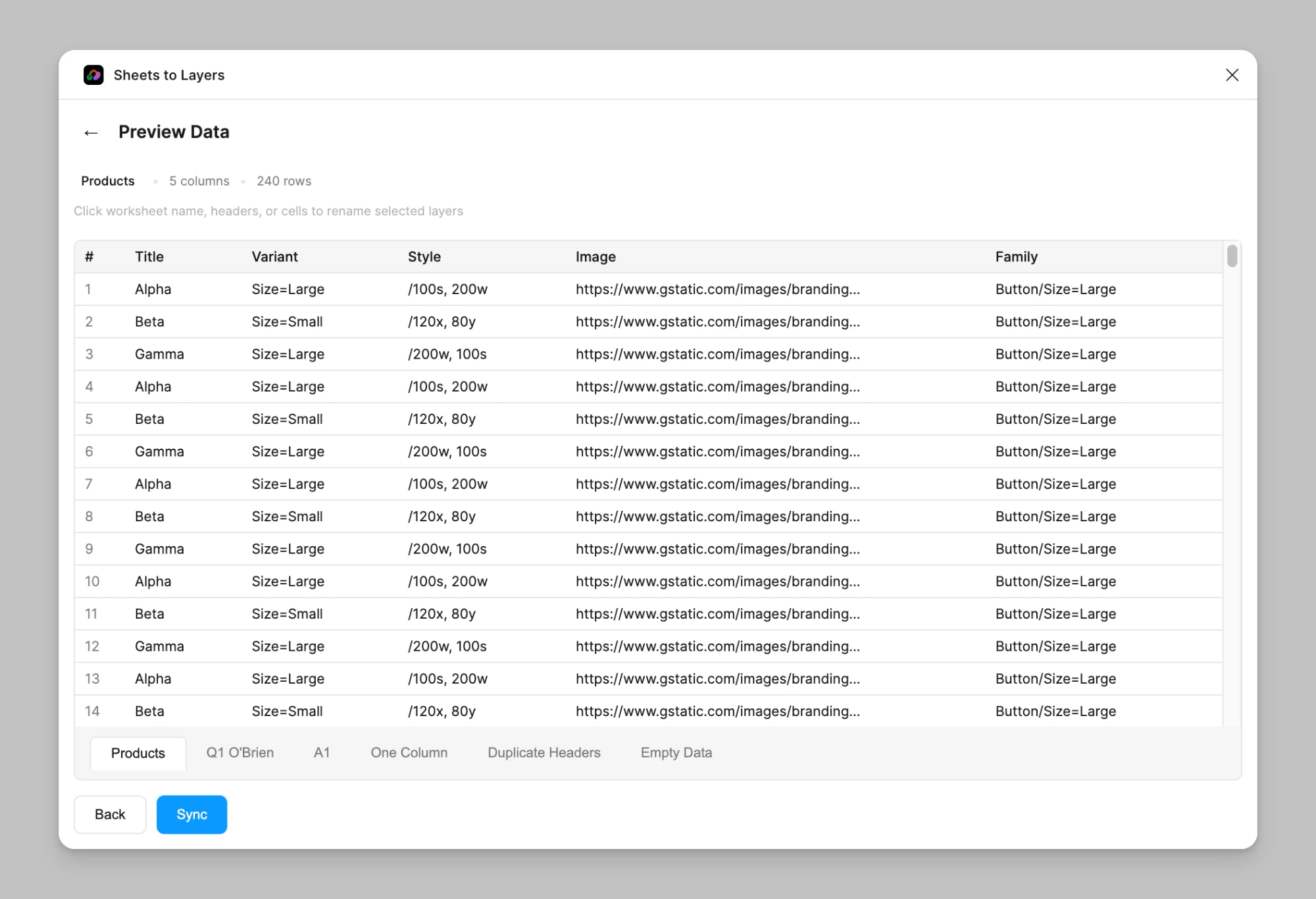Click the 5 columns label
This screenshot has width=1316, height=899.
pos(199,181)
